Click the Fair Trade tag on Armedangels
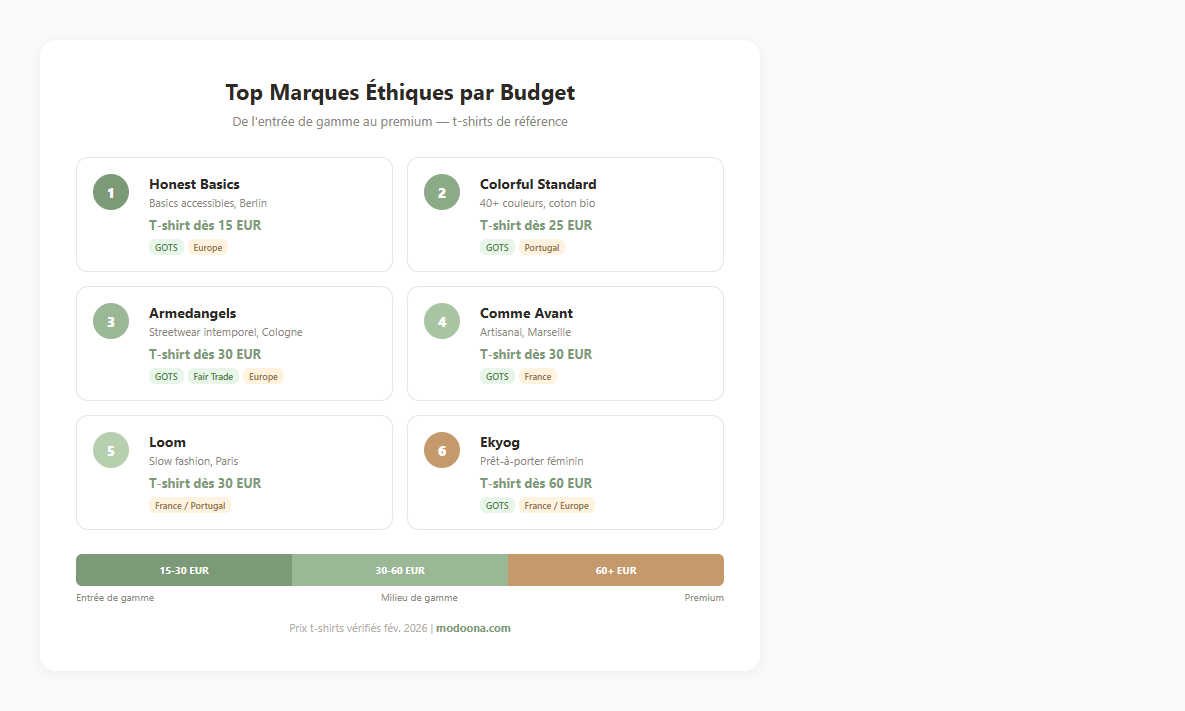This screenshot has width=1185, height=711. point(213,377)
